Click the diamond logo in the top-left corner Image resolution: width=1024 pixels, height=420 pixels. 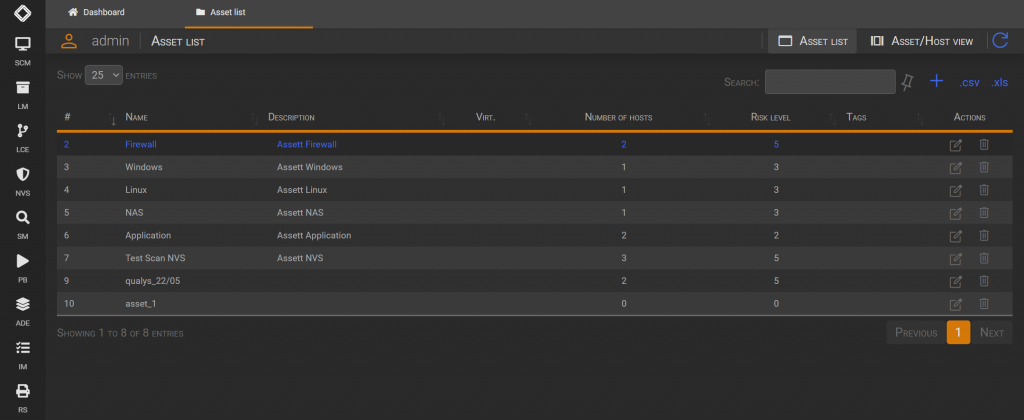coord(23,12)
